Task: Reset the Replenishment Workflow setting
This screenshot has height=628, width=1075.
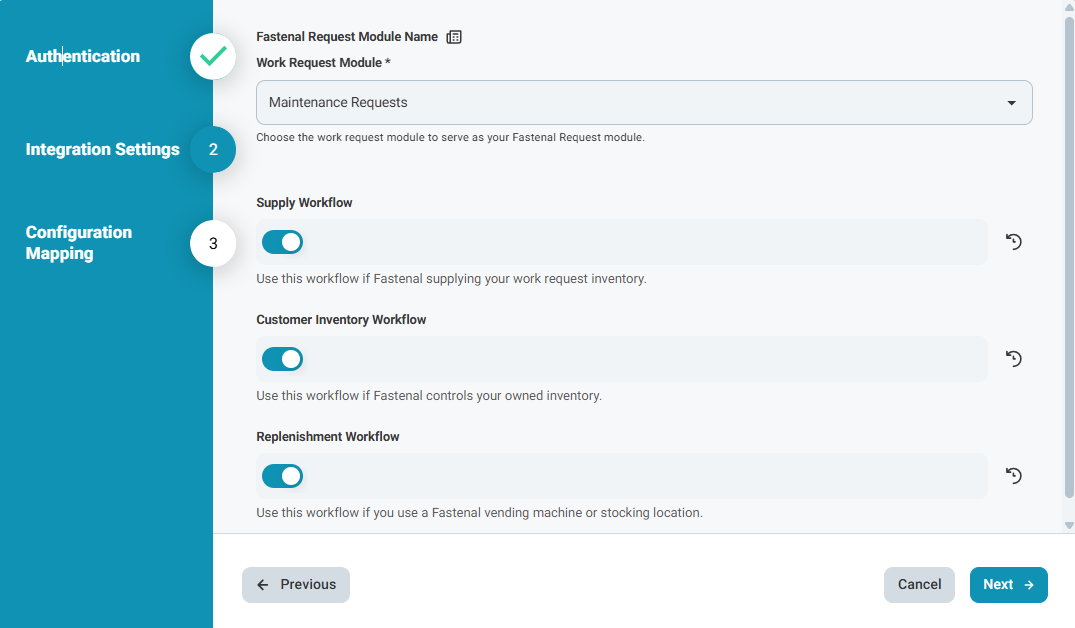Action: pos(1014,476)
